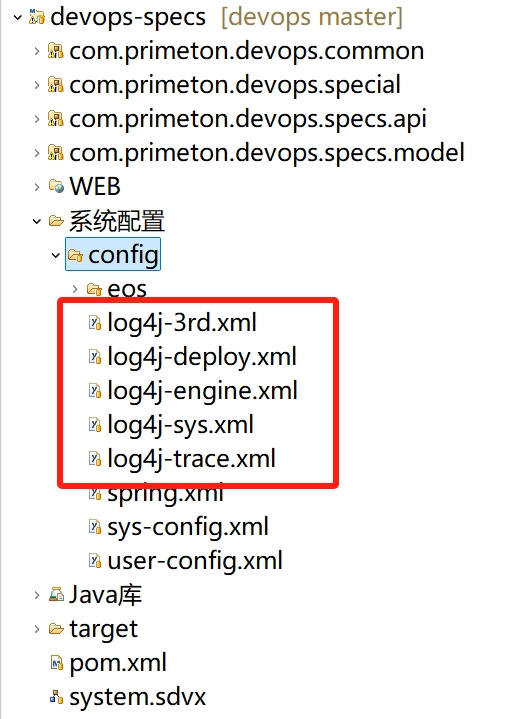Click the devops-specs project icon
527x719 pixels.
pyautogui.click(x=37, y=17)
